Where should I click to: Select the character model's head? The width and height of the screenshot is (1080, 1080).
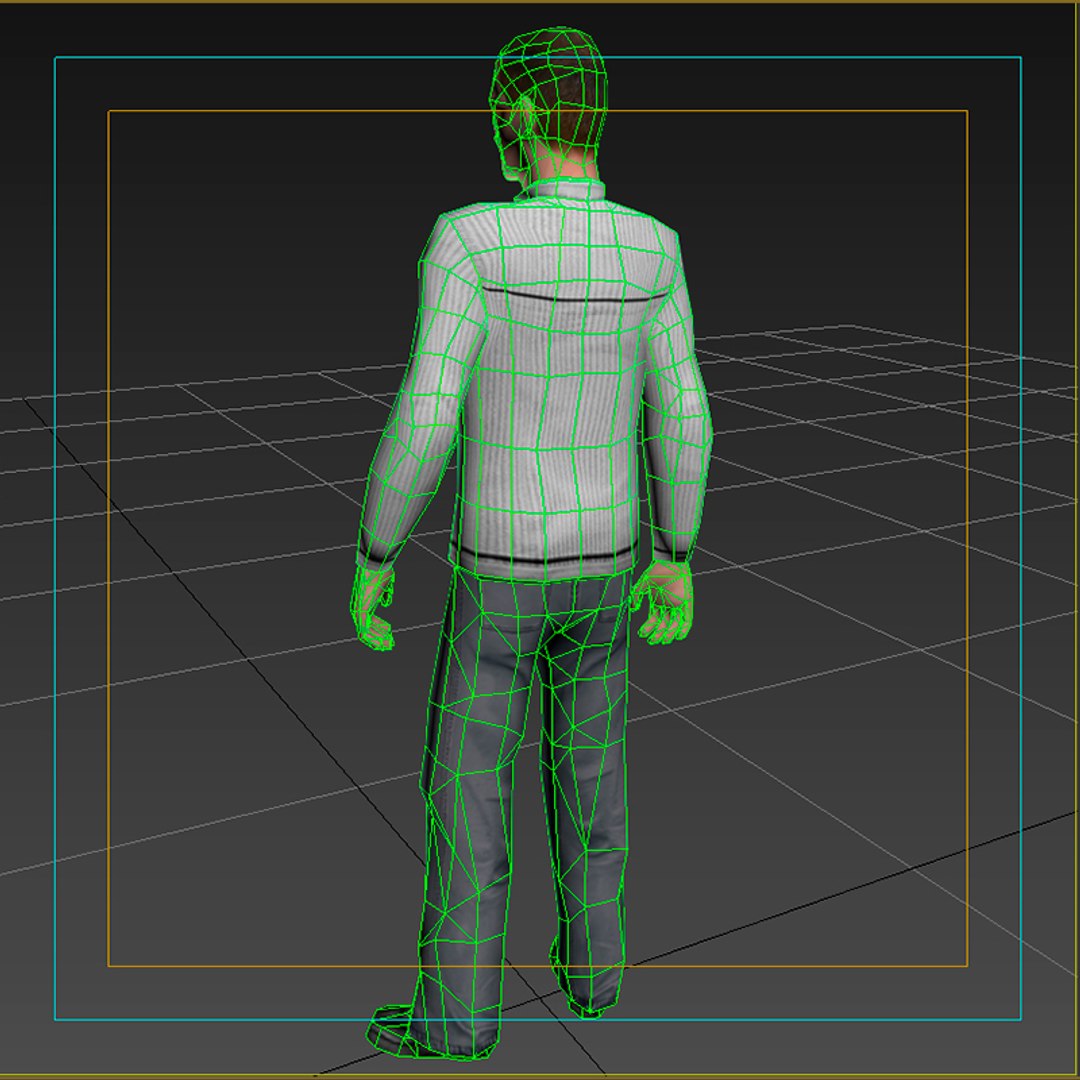(549, 103)
